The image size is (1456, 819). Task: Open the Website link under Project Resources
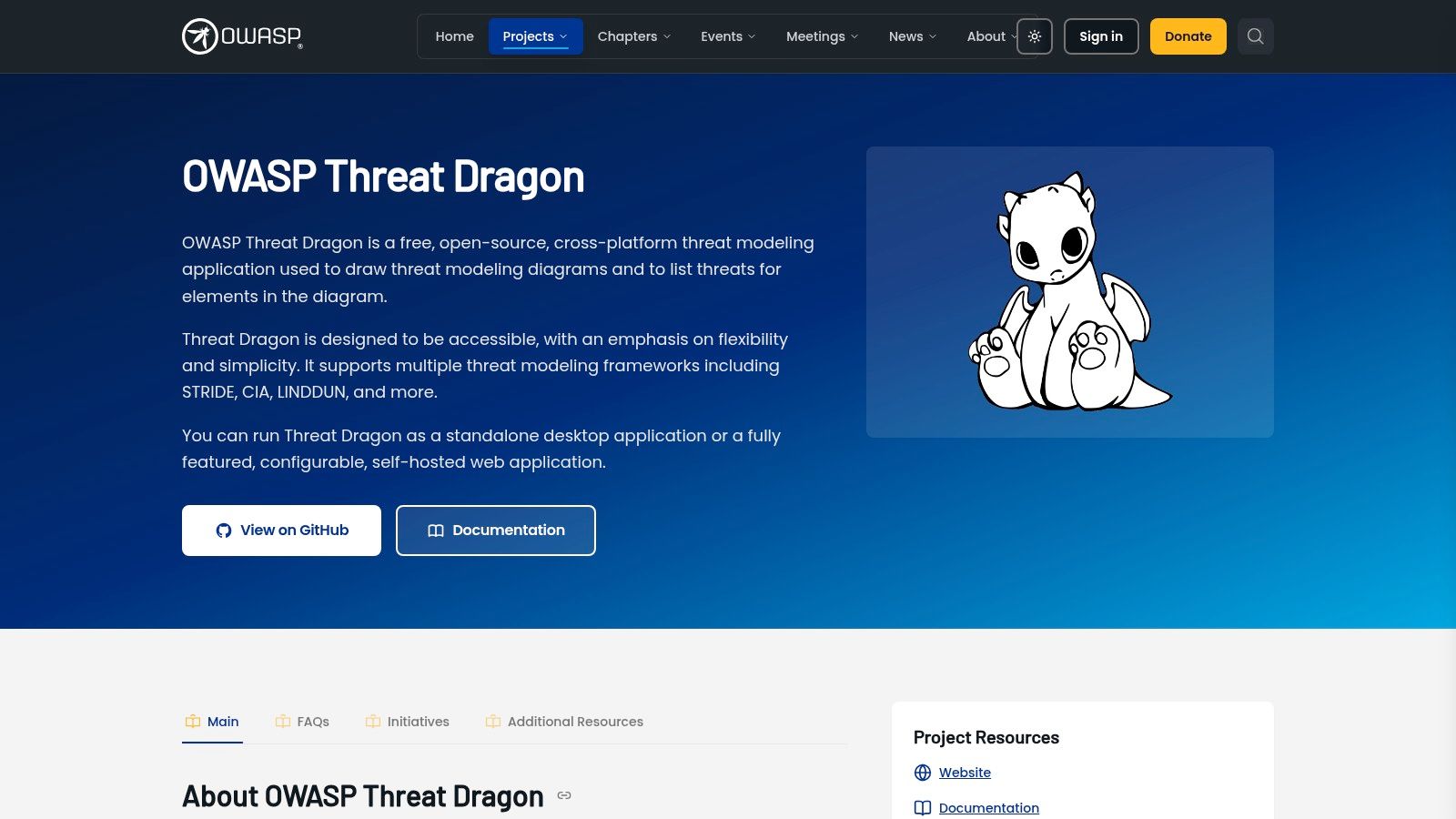click(965, 773)
